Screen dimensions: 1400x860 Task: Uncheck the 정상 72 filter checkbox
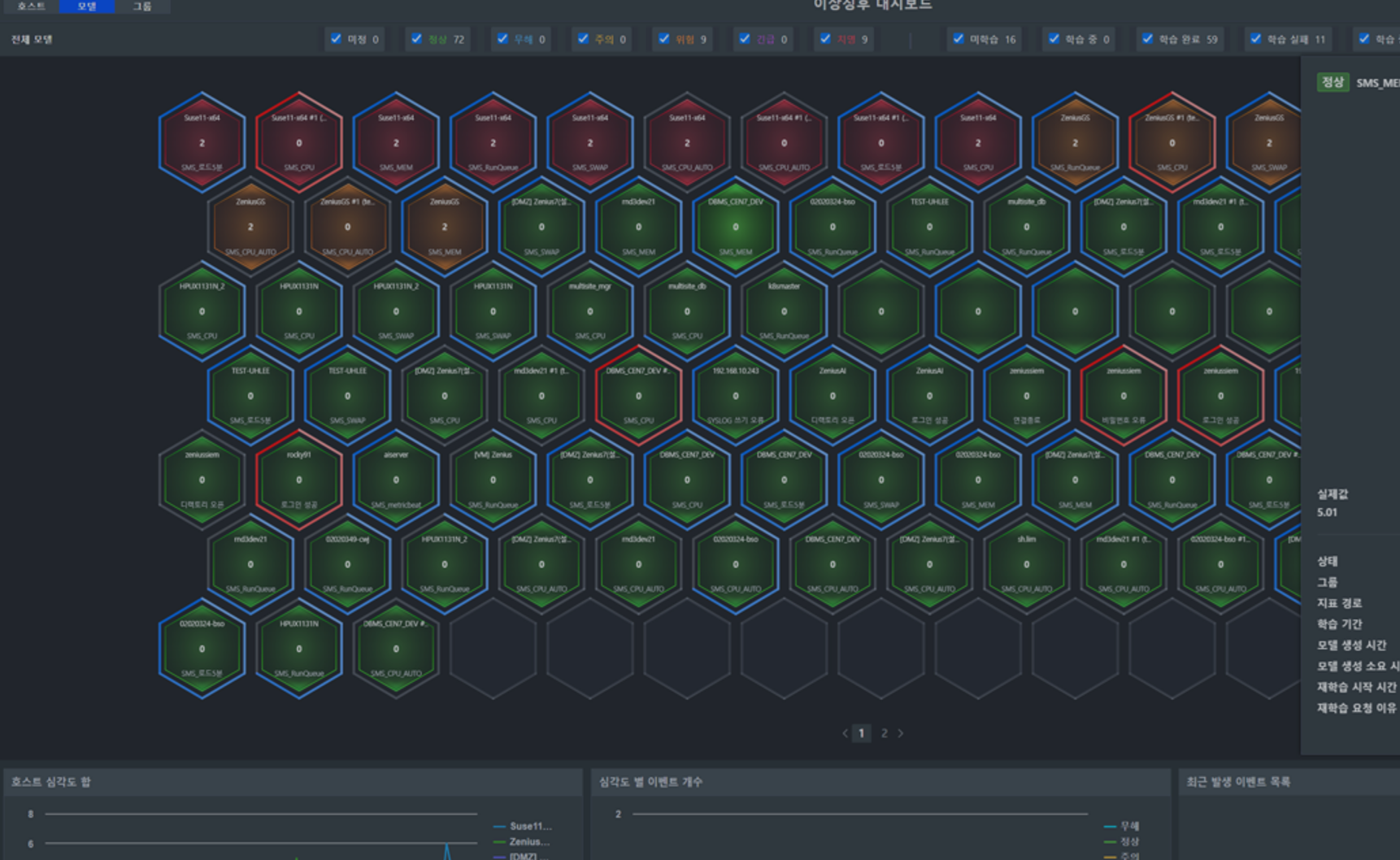[417, 39]
